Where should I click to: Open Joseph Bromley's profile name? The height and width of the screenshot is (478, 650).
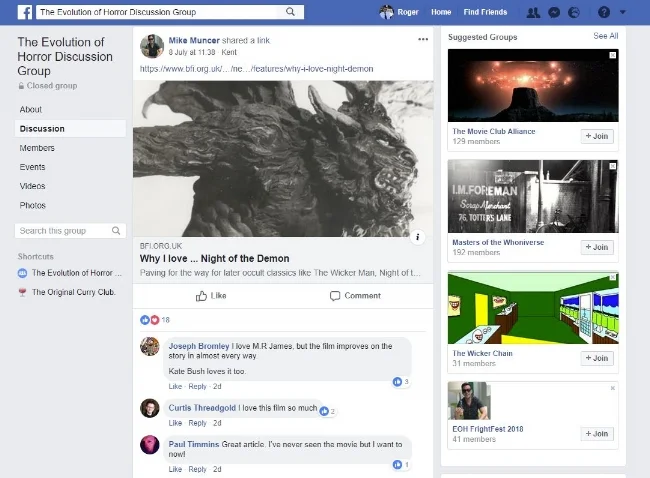pyautogui.click(x=199, y=346)
